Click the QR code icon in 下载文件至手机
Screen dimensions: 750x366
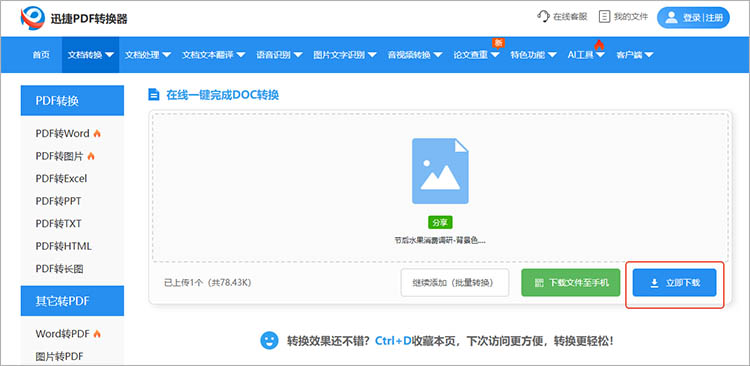pyautogui.click(x=539, y=283)
